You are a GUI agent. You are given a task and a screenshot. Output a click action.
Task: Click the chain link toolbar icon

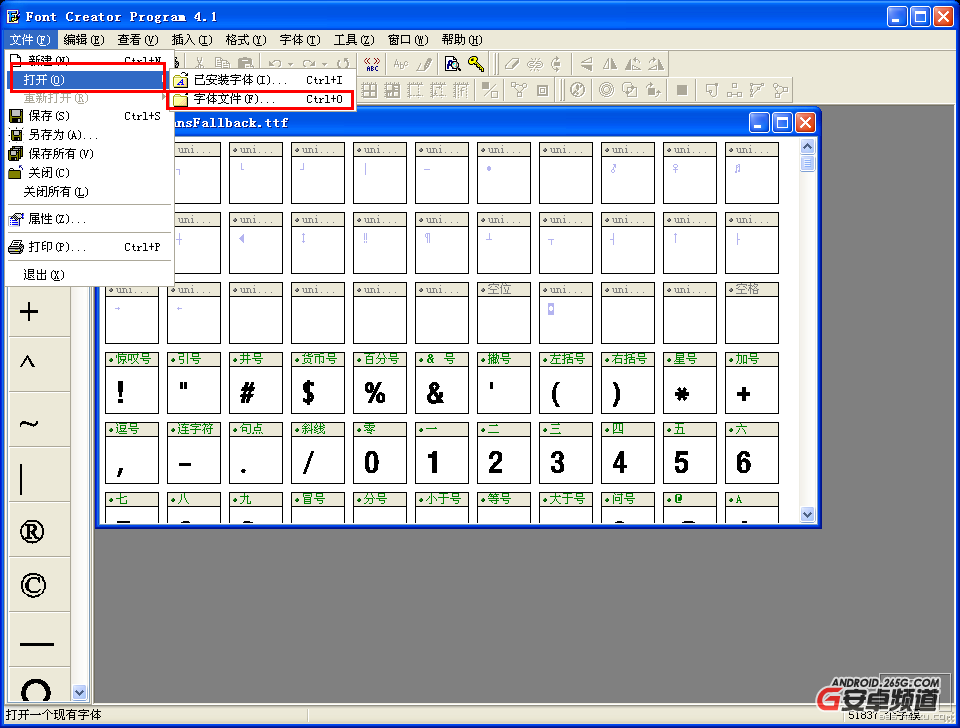click(534, 64)
